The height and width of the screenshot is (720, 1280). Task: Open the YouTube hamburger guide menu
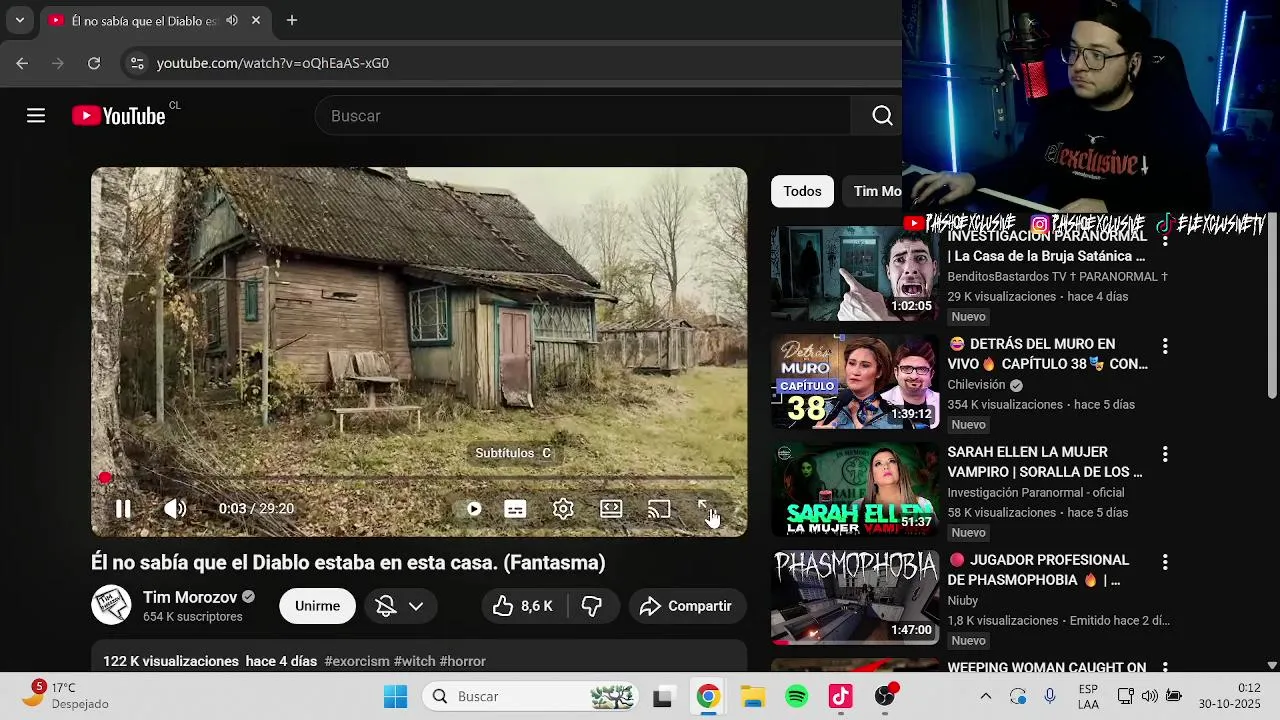coord(36,116)
